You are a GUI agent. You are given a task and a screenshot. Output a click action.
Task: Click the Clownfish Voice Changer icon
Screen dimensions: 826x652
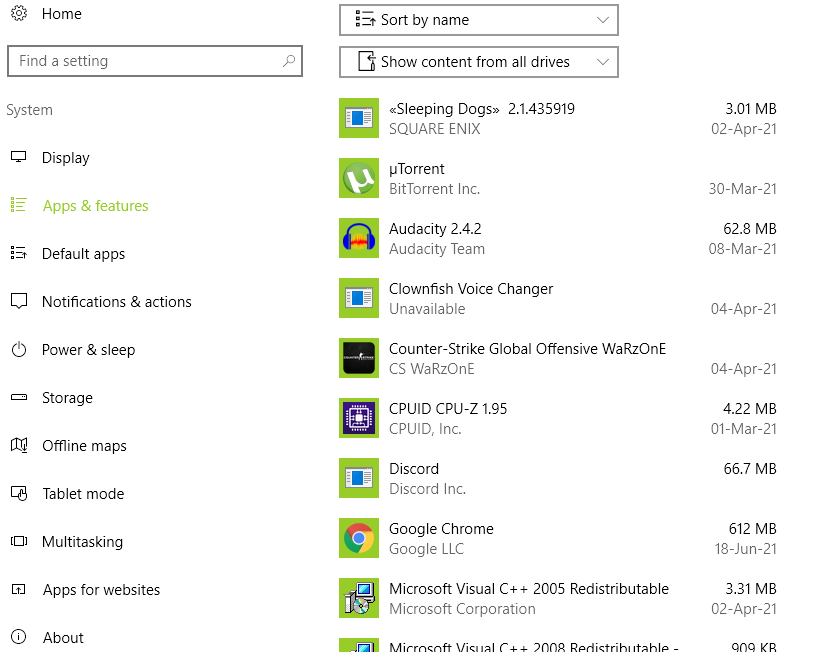[359, 298]
